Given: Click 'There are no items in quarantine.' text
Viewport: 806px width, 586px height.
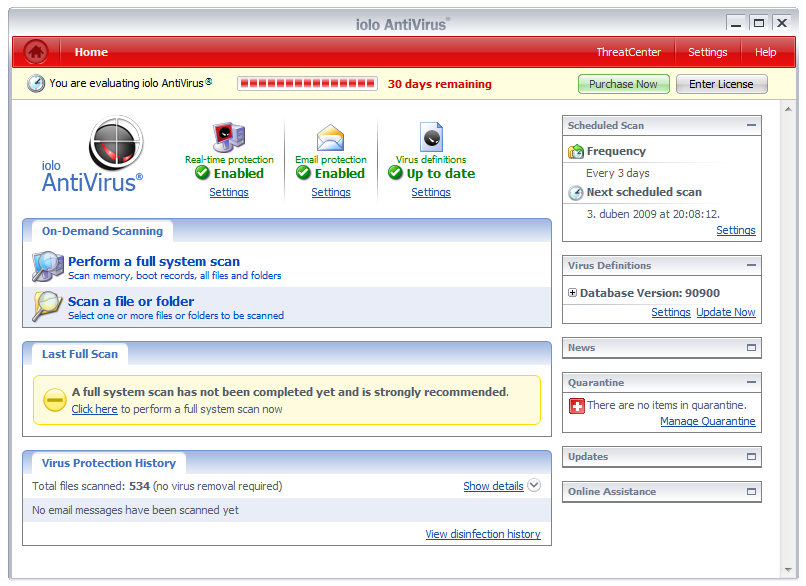Looking at the screenshot, I should point(667,405).
